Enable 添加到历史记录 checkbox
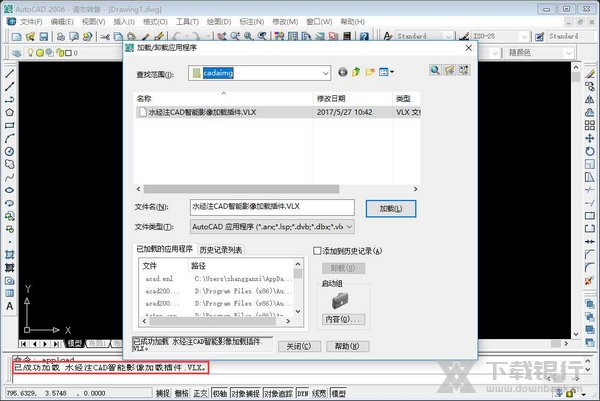The height and width of the screenshot is (401, 600). pos(317,251)
